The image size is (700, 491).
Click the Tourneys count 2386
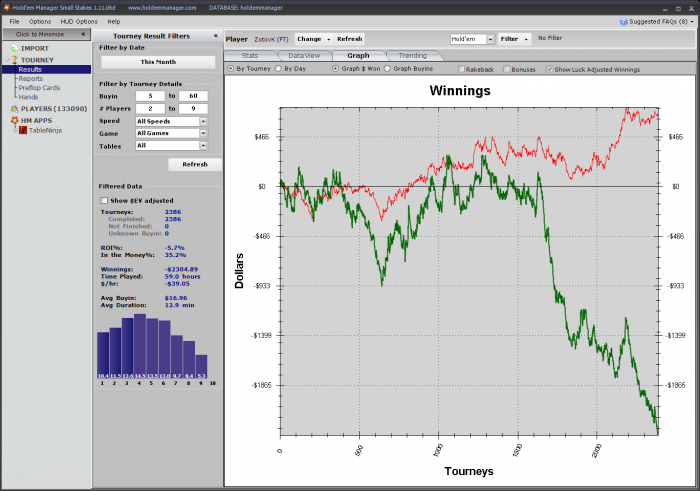pos(173,212)
